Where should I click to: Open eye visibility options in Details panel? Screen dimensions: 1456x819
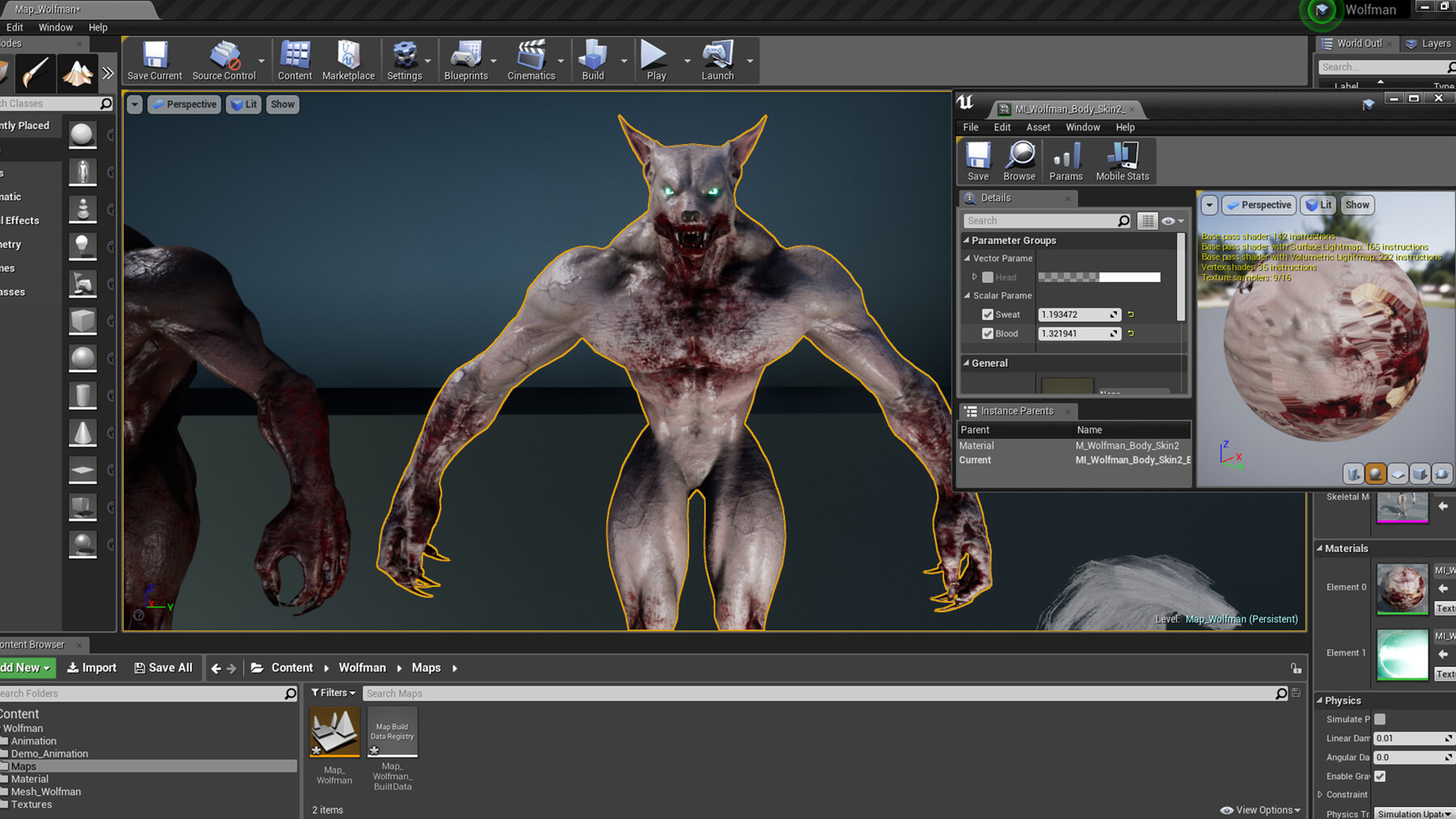click(1172, 221)
